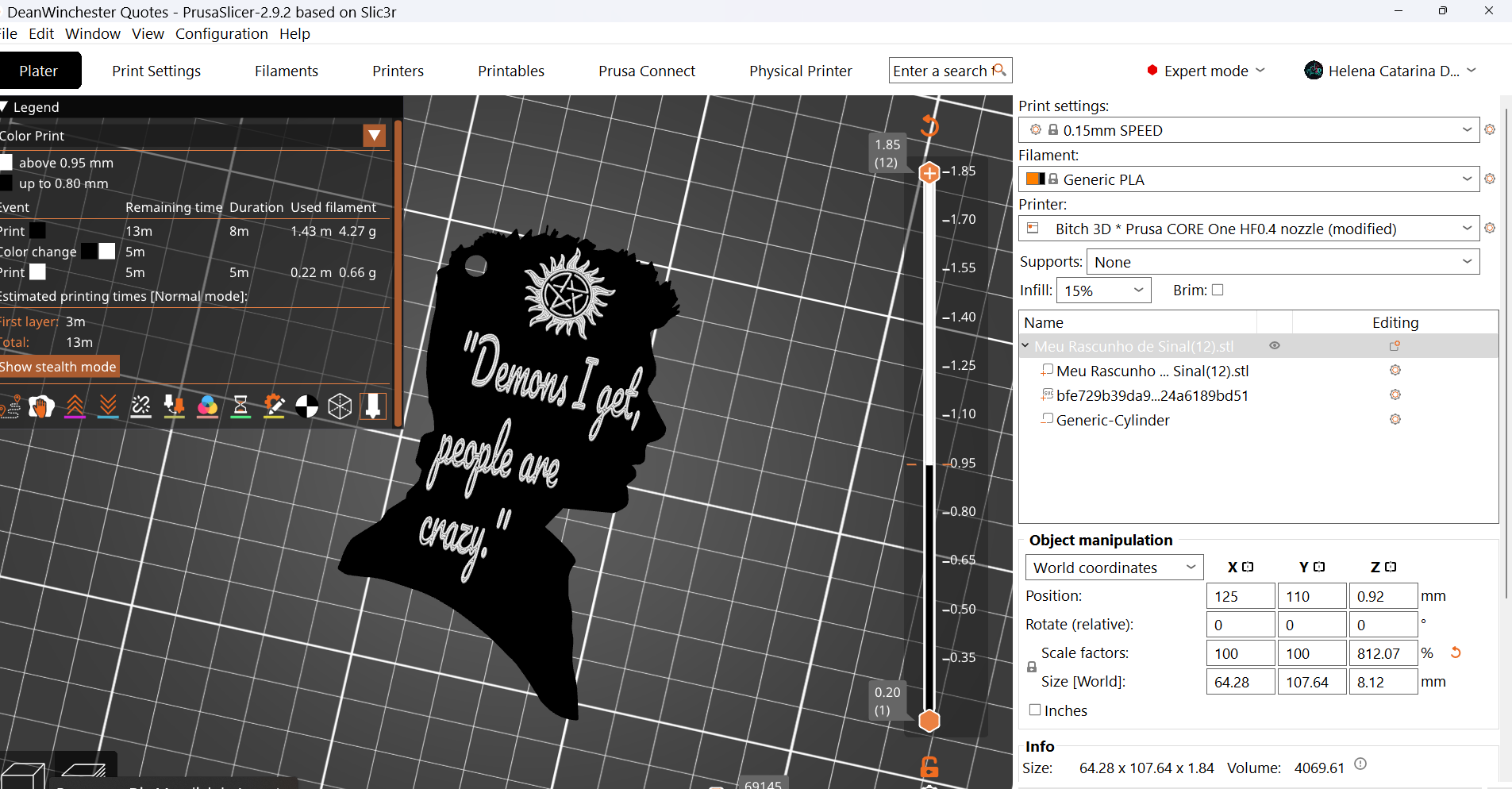Toggle deretractions icon with downward blue chevrons
Screen dimensions: 1512x789
pos(109,407)
